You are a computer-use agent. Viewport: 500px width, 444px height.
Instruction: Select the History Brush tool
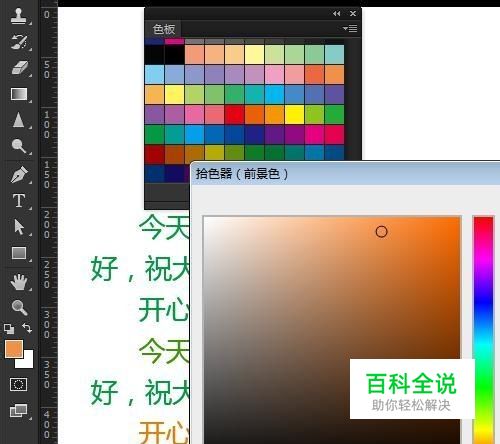point(19,42)
